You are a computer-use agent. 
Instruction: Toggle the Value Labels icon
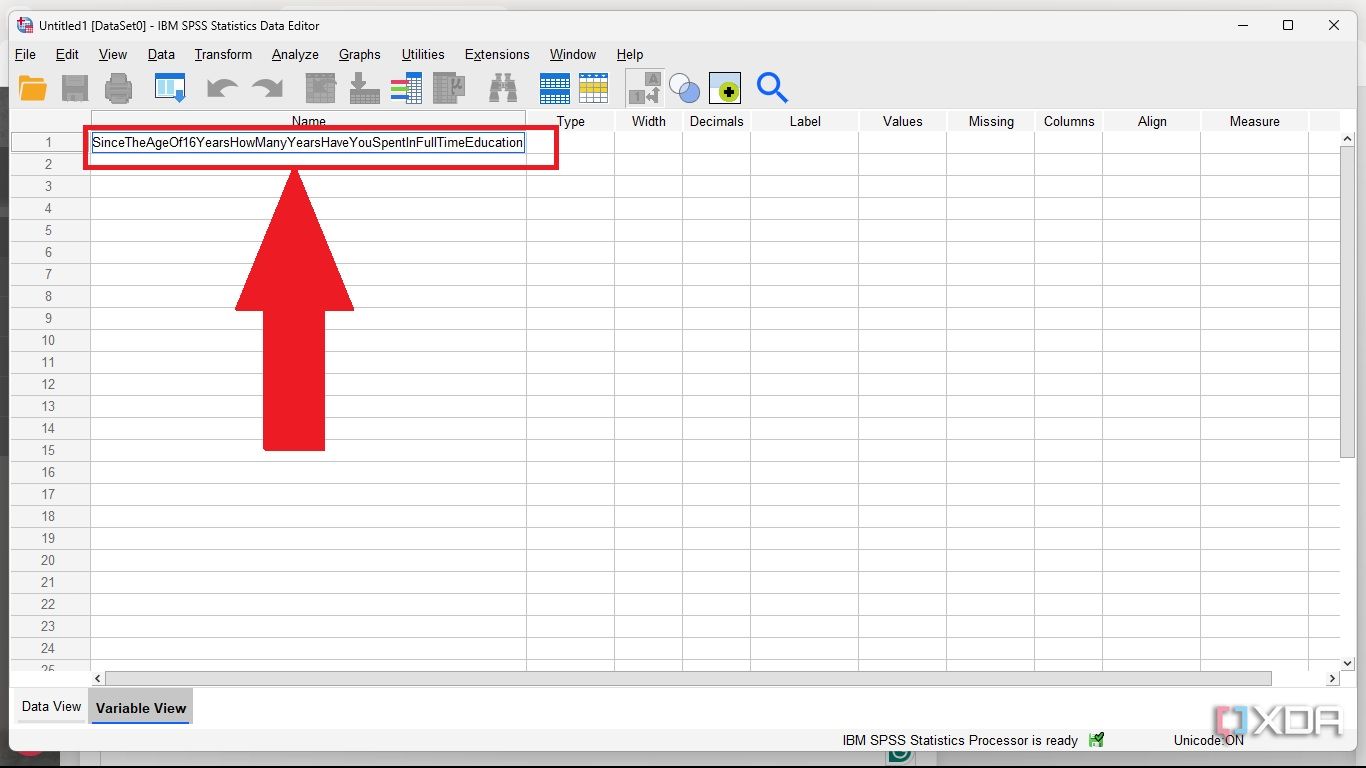(x=644, y=88)
